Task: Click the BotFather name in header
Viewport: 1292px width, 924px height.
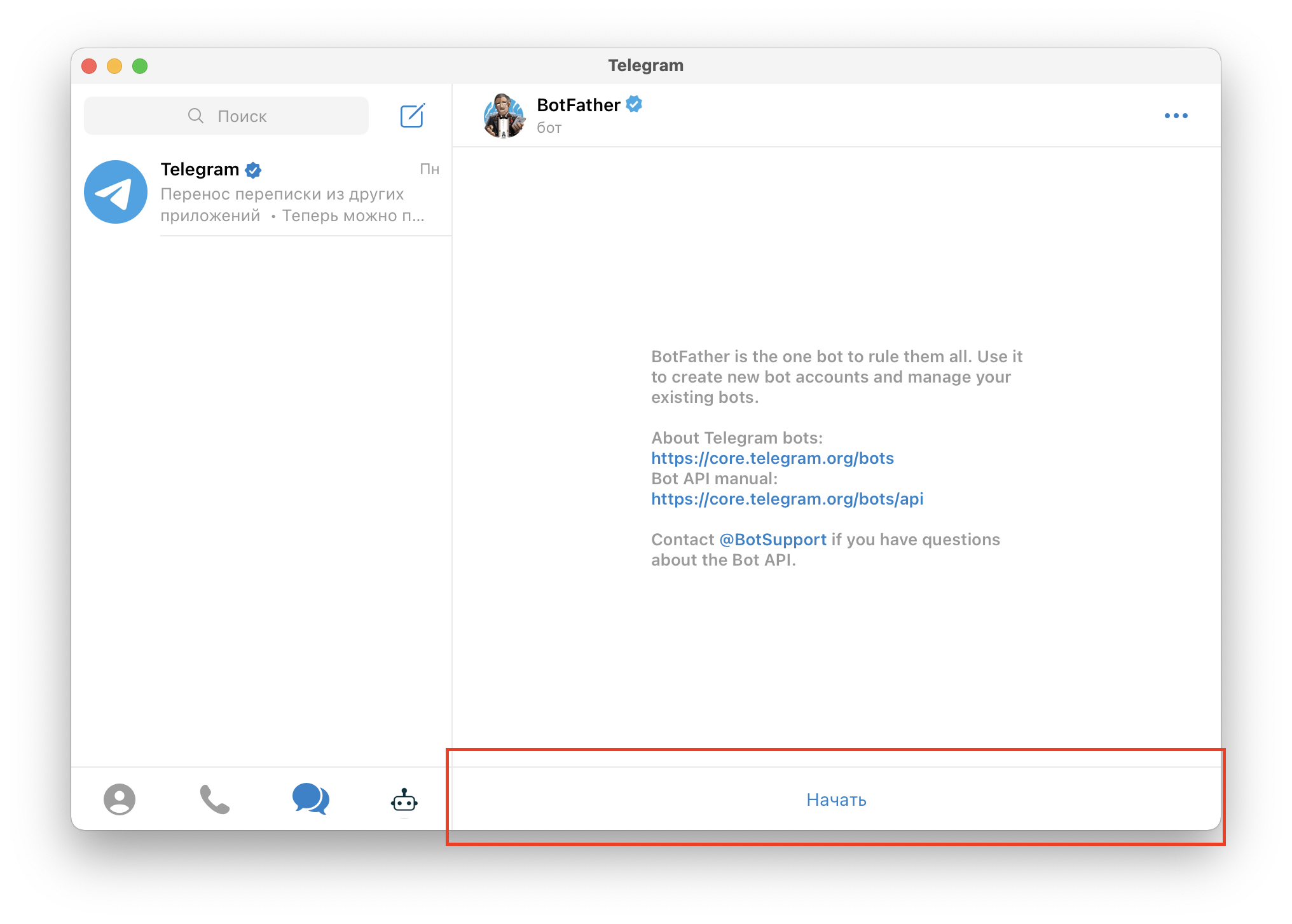Action: pos(578,105)
